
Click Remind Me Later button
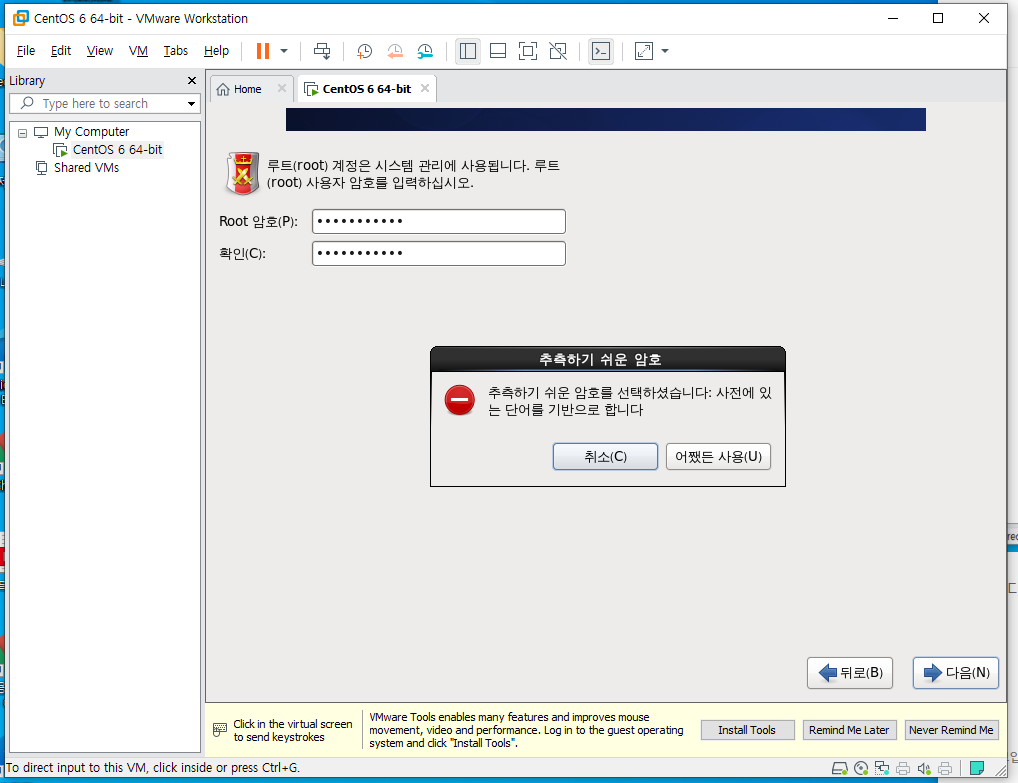pos(849,730)
